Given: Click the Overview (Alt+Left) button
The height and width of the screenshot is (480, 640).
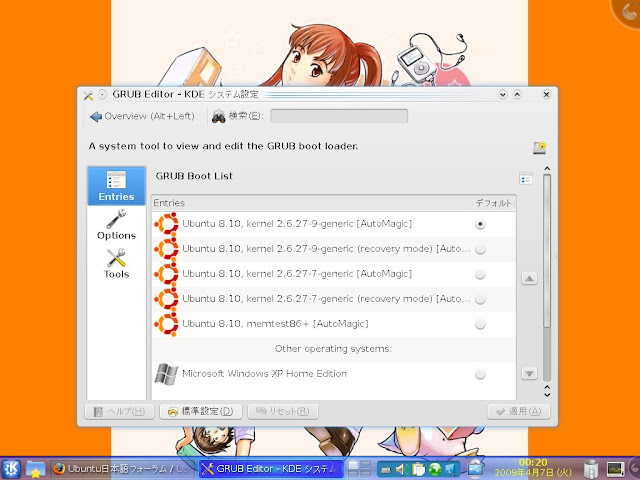Looking at the screenshot, I should pyautogui.click(x=142, y=116).
